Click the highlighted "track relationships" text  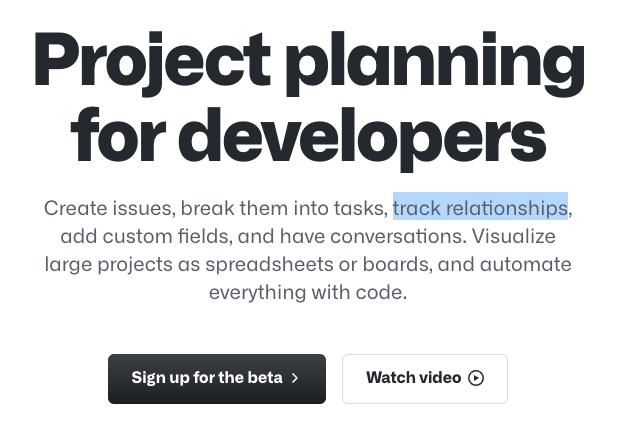[x=480, y=208]
